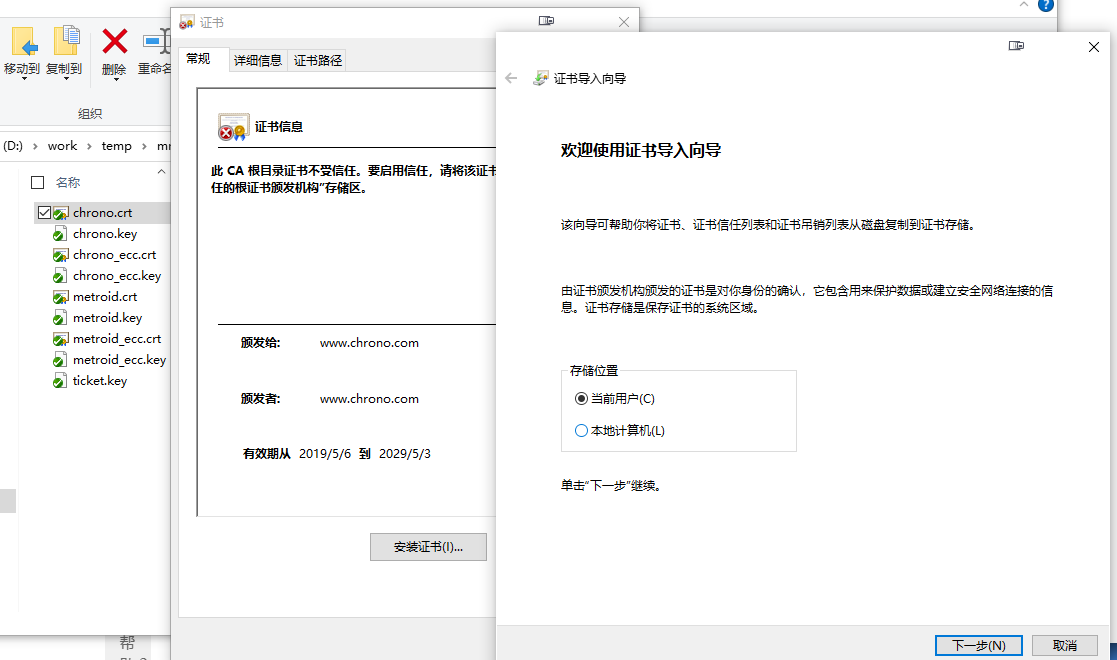This screenshot has height=660, width=1117.
Task: Click the blue help question mark icon
Action: [x=1046, y=5]
